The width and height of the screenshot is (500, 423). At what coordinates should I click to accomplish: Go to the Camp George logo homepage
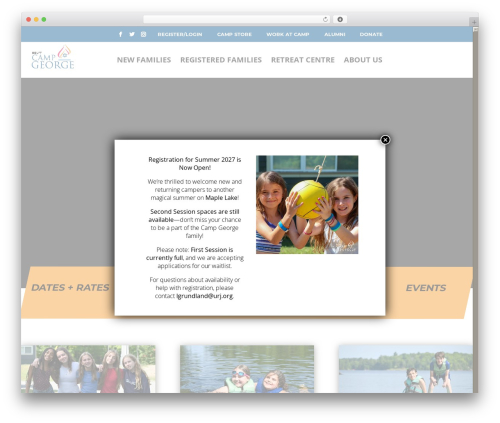pyautogui.click(x=53, y=57)
